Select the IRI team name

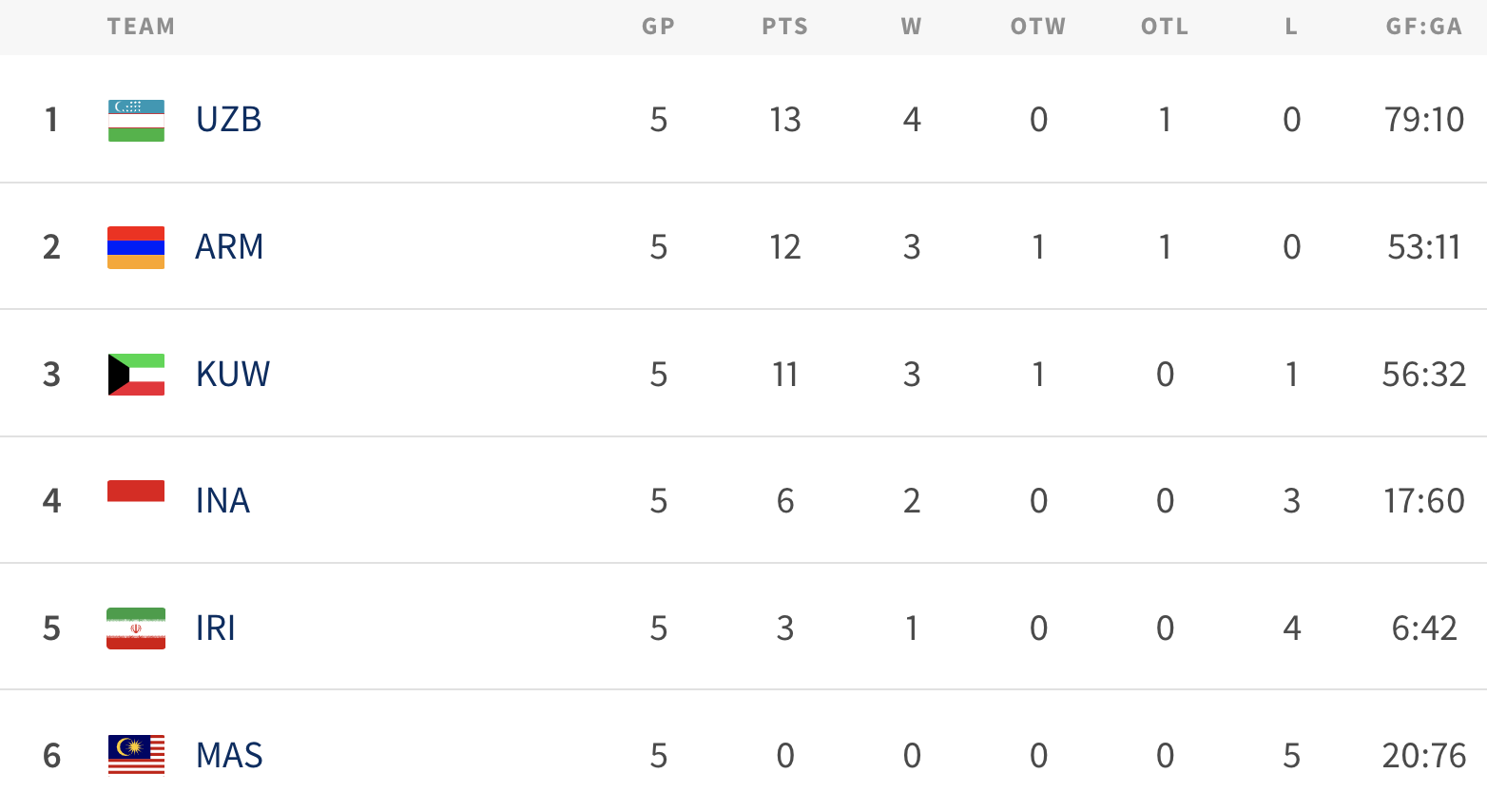(x=215, y=628)
